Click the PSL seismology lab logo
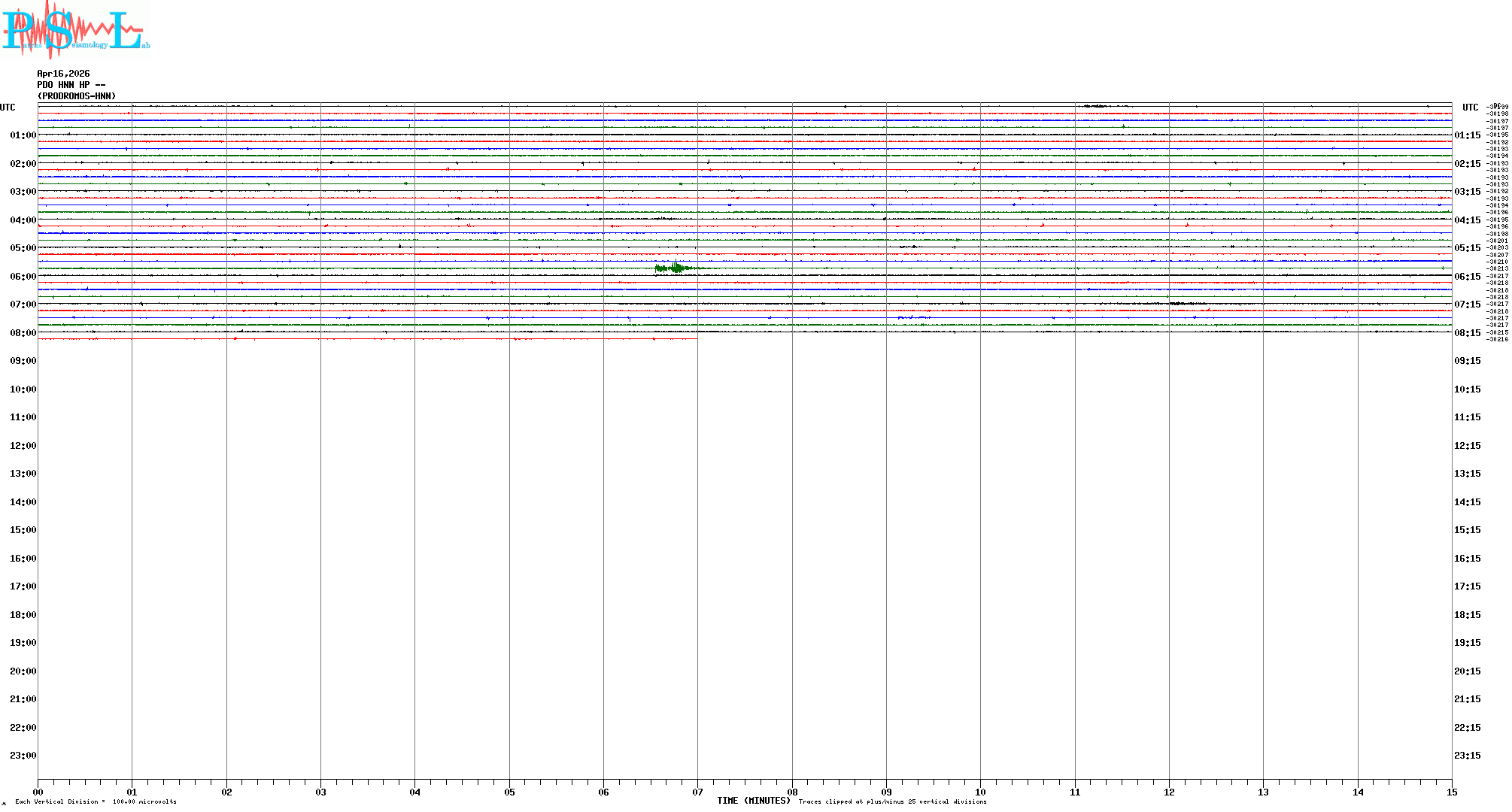This screenshot has height=812, width=1512. (75, 29)
